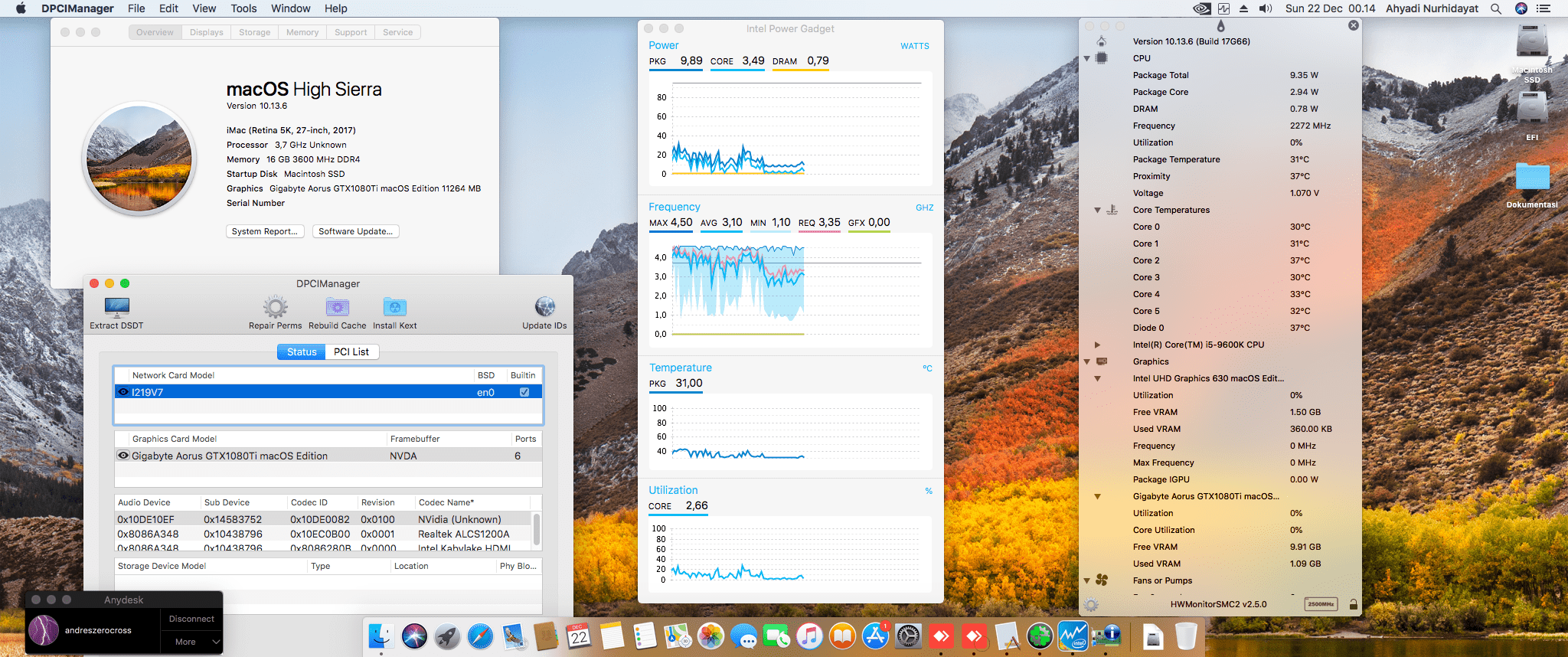Toggle eye icon for Gigabyte Aorus graphics card
Viewport: 1568px width, 657px height.
click(123, 456)
